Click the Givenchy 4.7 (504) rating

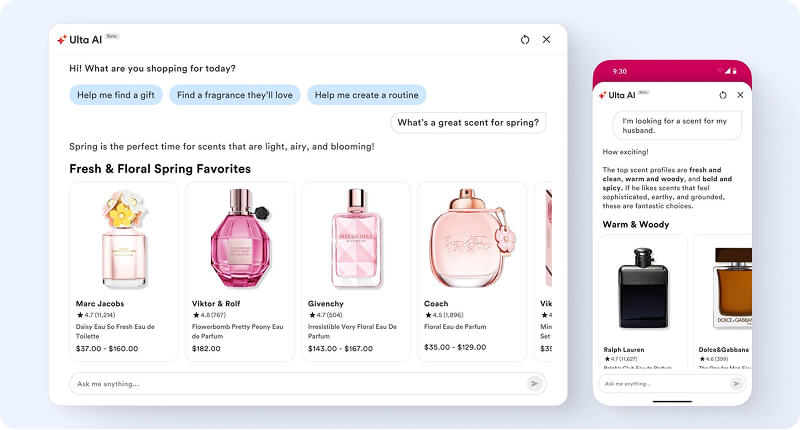coord(326,315)
